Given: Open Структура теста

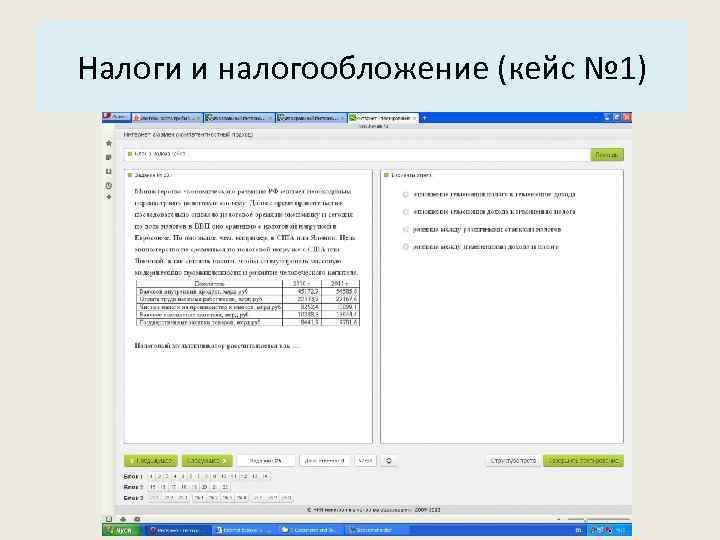Looking at the screenshot, I should (x=513, y=461).
